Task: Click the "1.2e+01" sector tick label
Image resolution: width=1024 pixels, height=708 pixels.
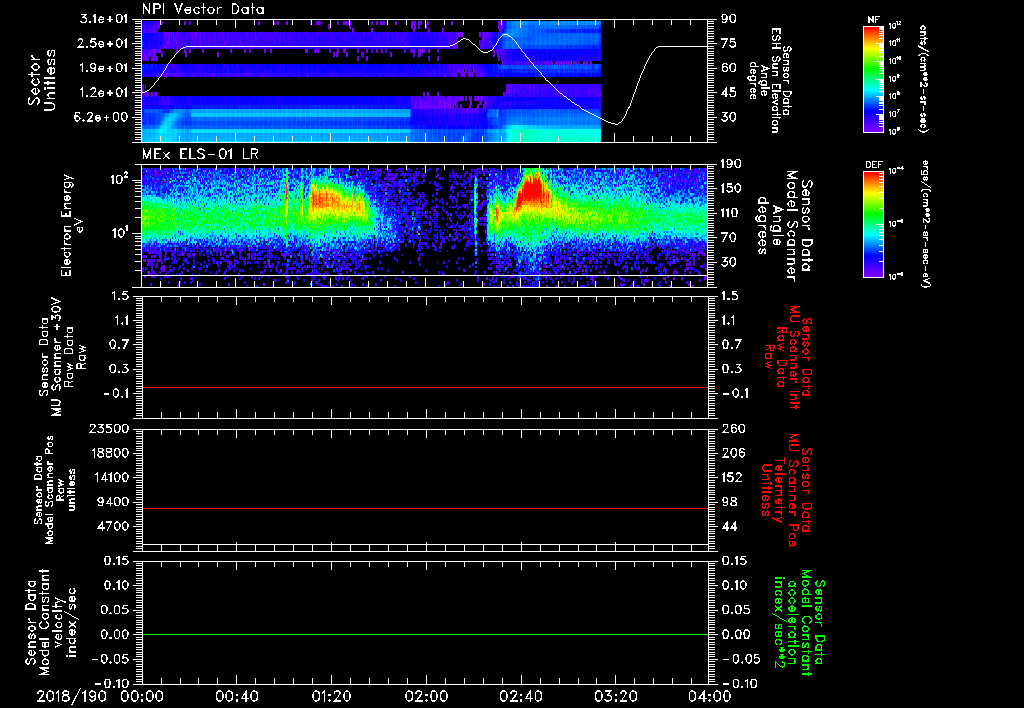Action: pos(104,93)
